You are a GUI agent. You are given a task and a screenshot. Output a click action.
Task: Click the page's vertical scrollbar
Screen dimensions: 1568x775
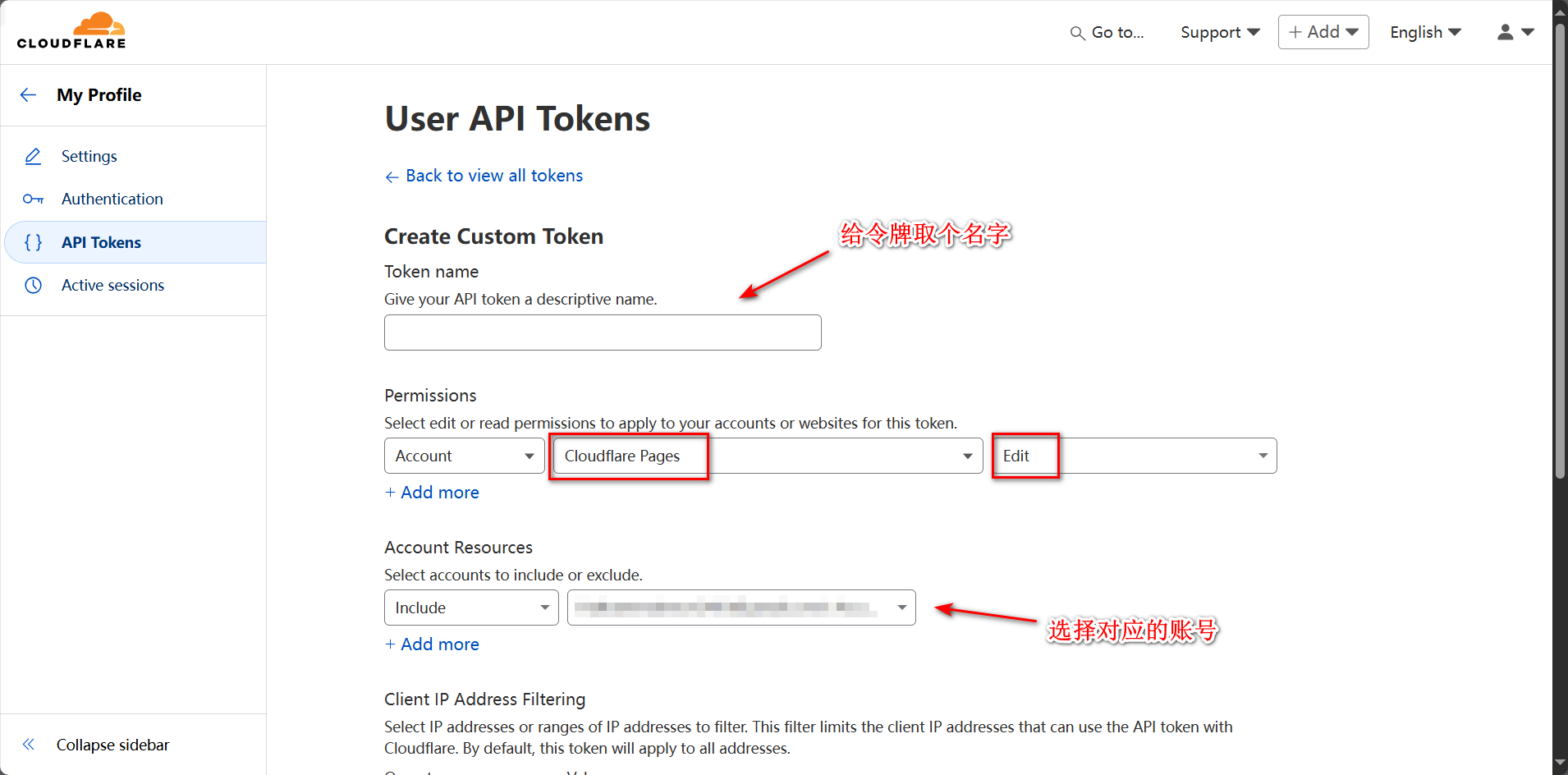(1560, 246)
